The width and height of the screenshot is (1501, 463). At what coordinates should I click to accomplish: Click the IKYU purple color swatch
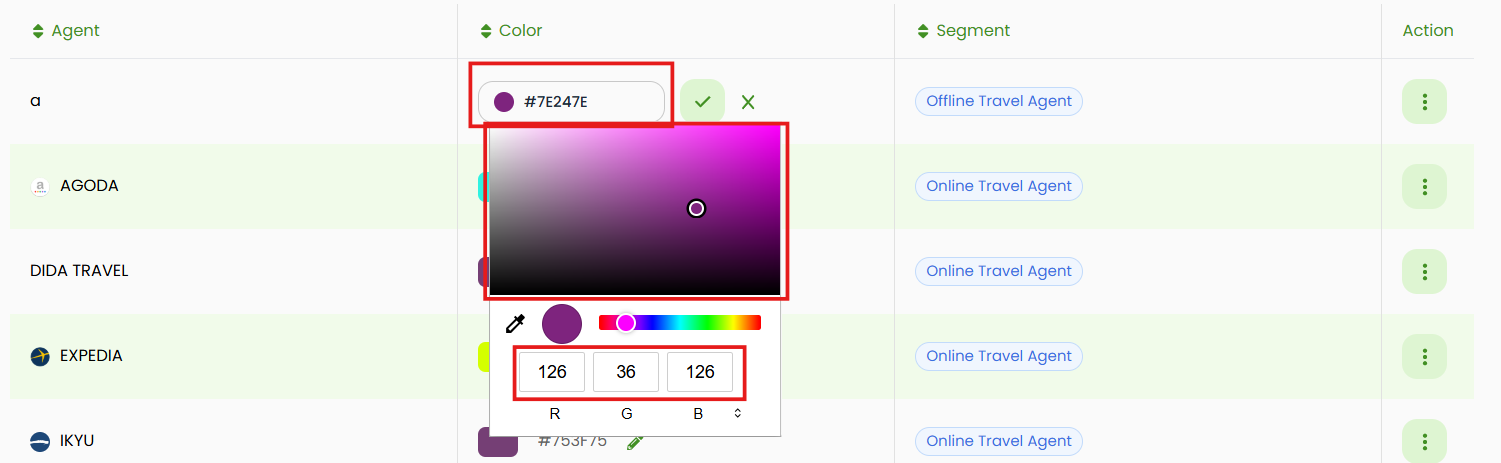coord(498,442)
